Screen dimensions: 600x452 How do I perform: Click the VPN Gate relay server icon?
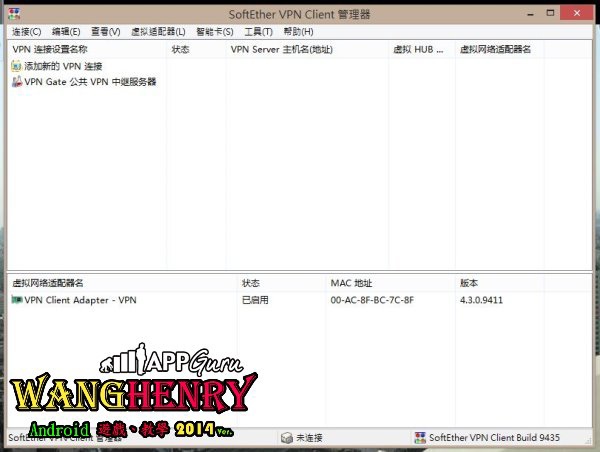point(17,82)
